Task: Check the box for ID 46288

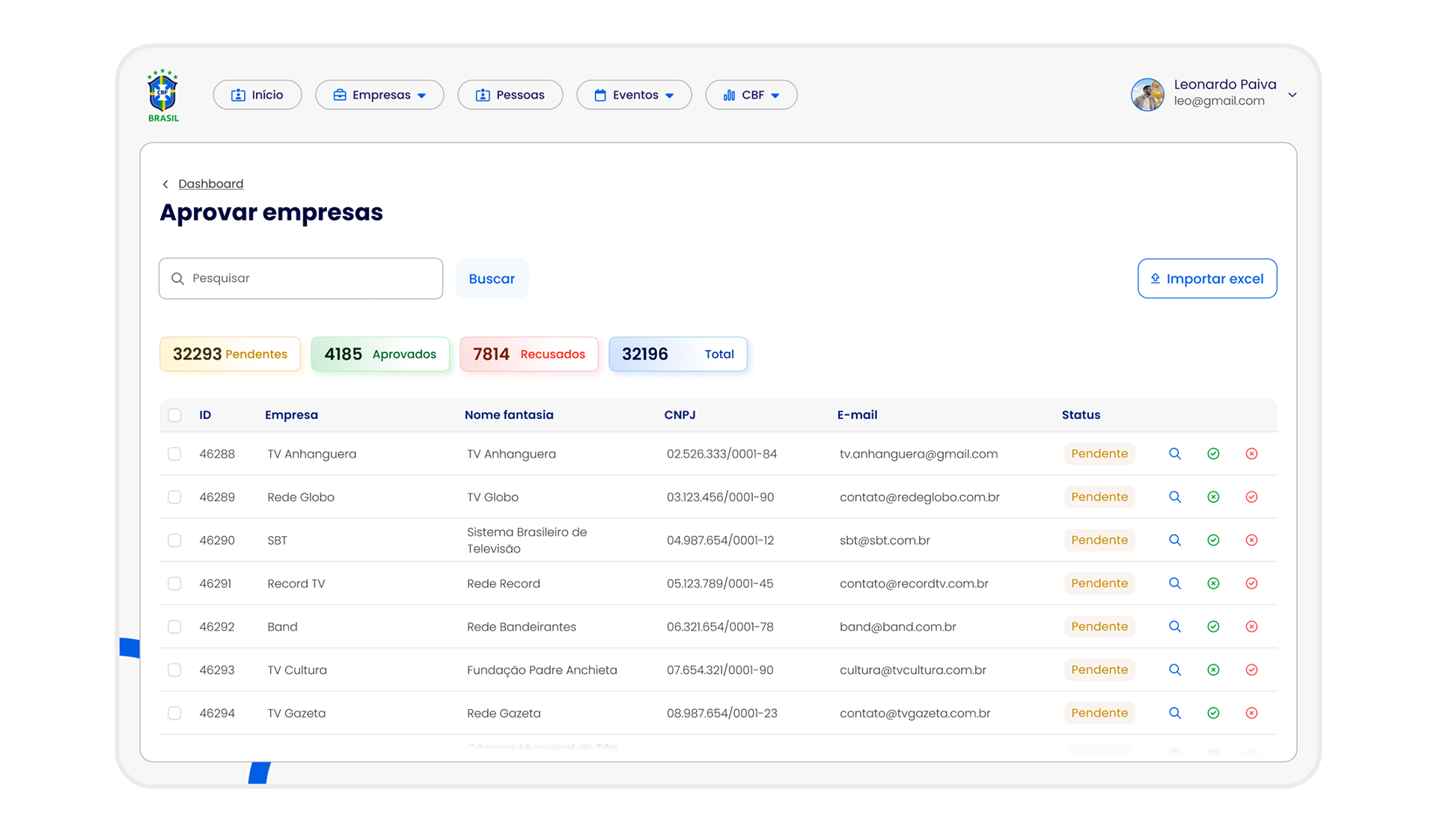Action: coord(174,454)
